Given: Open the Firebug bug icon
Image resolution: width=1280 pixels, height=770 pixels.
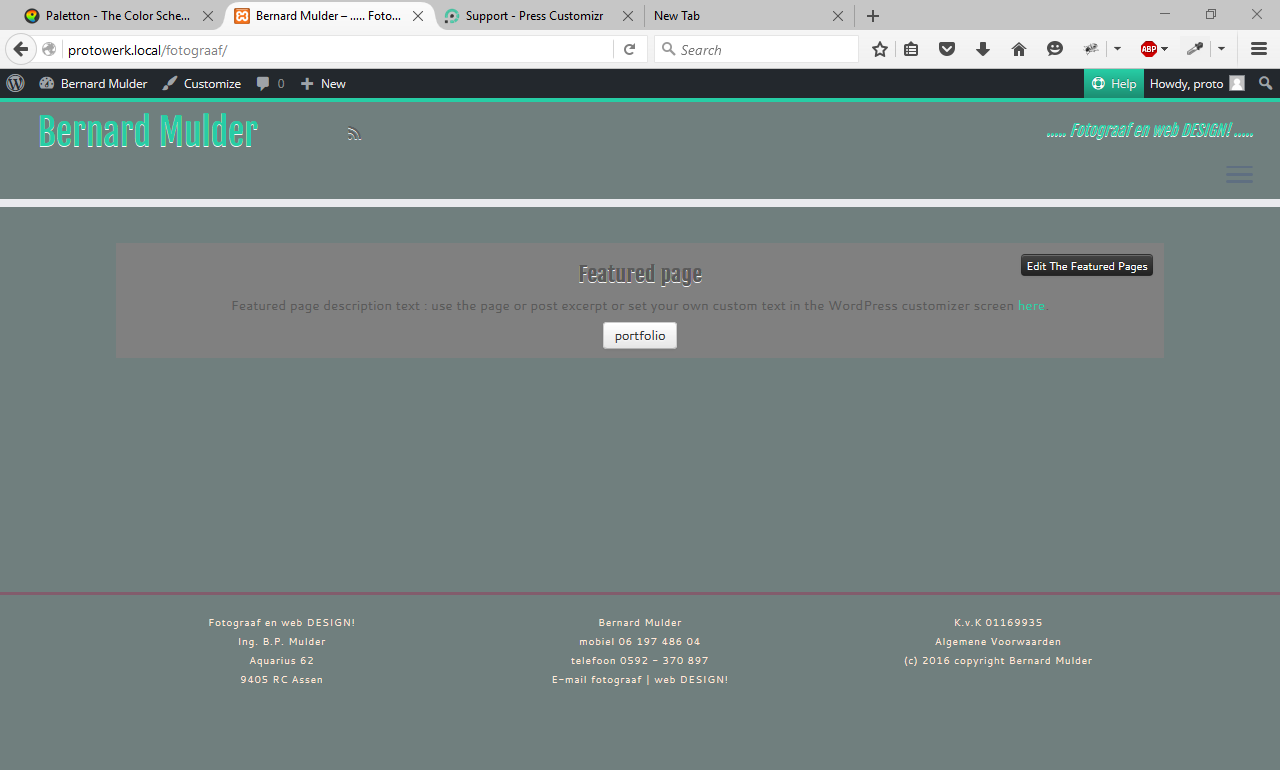Looking at the screenshot, I should 1091,50.
